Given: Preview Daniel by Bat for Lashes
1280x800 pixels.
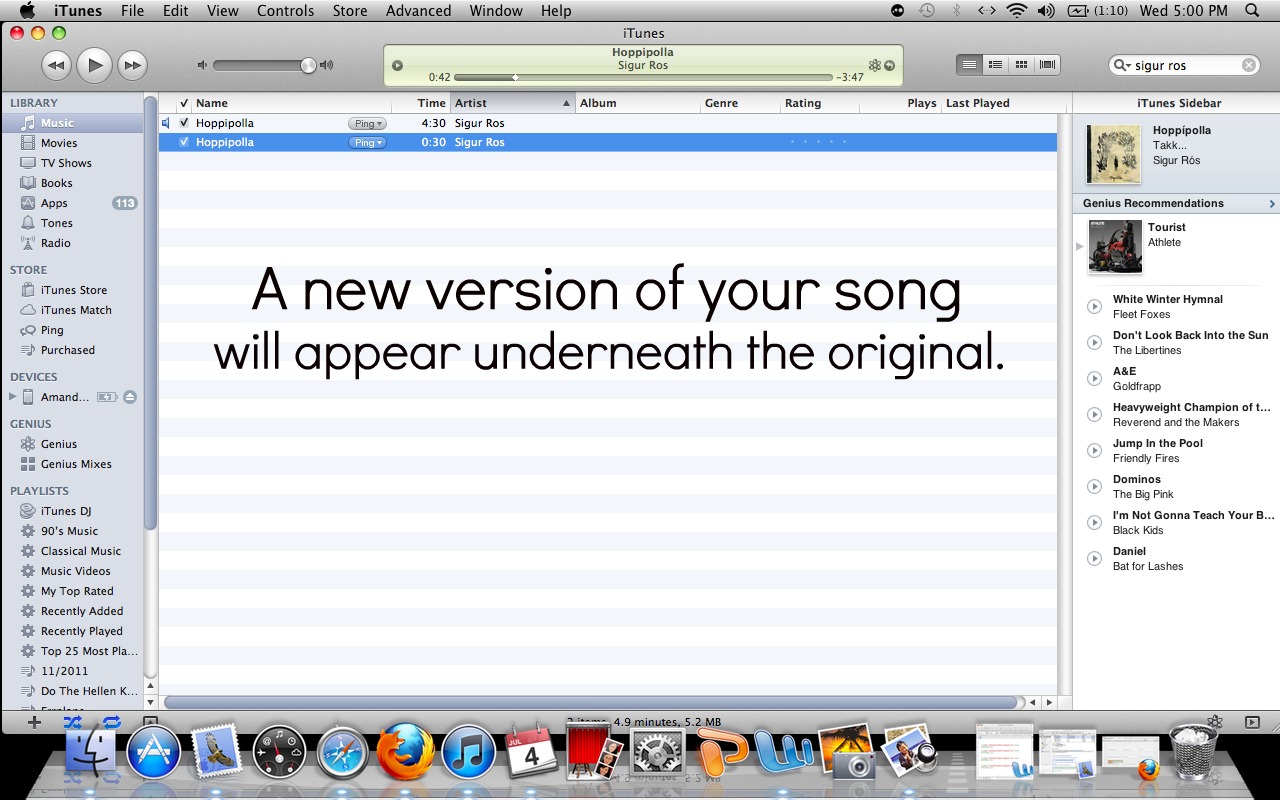Looking at the screenshot, I should [x=1095, y=559].
